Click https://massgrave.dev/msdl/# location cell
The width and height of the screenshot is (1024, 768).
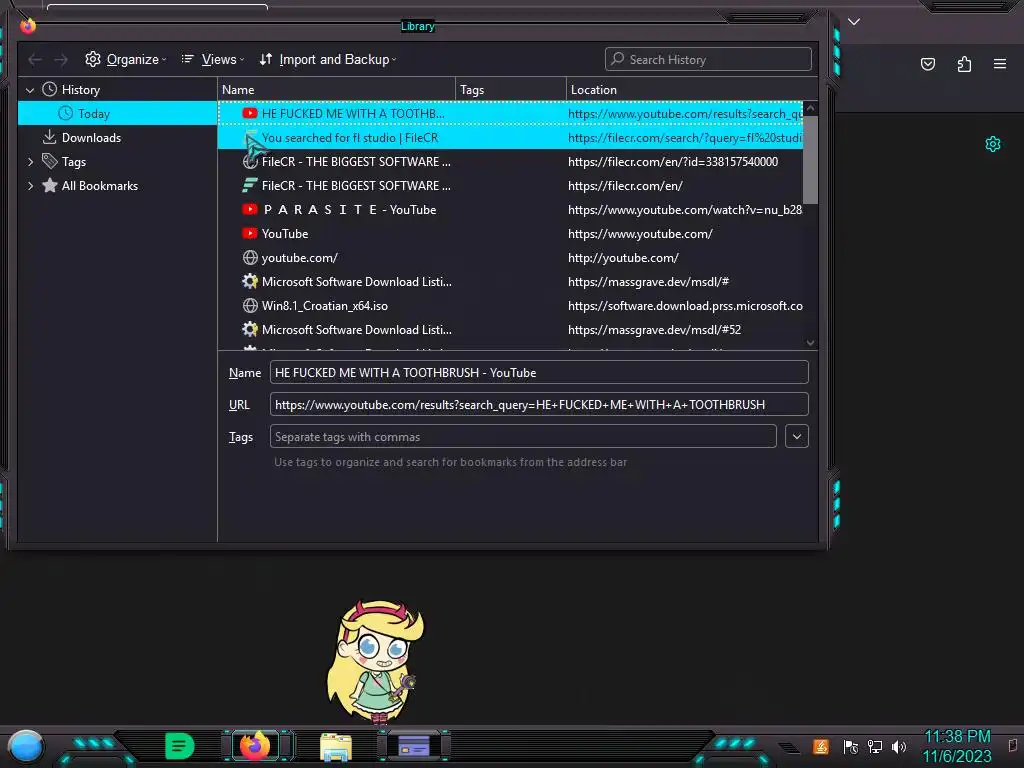coord(648,282)
